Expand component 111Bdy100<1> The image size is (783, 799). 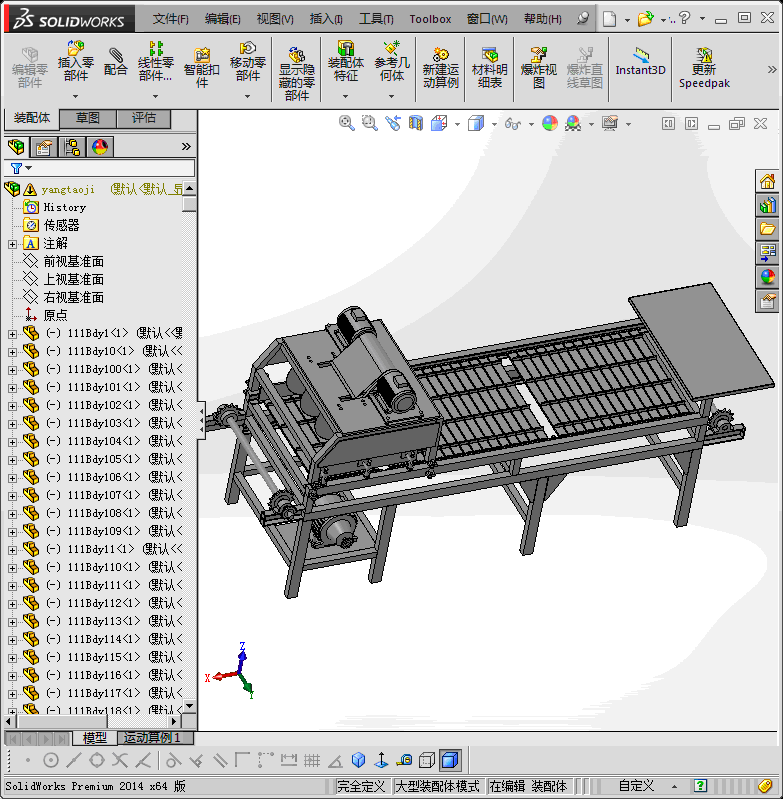tap(12, 370)
